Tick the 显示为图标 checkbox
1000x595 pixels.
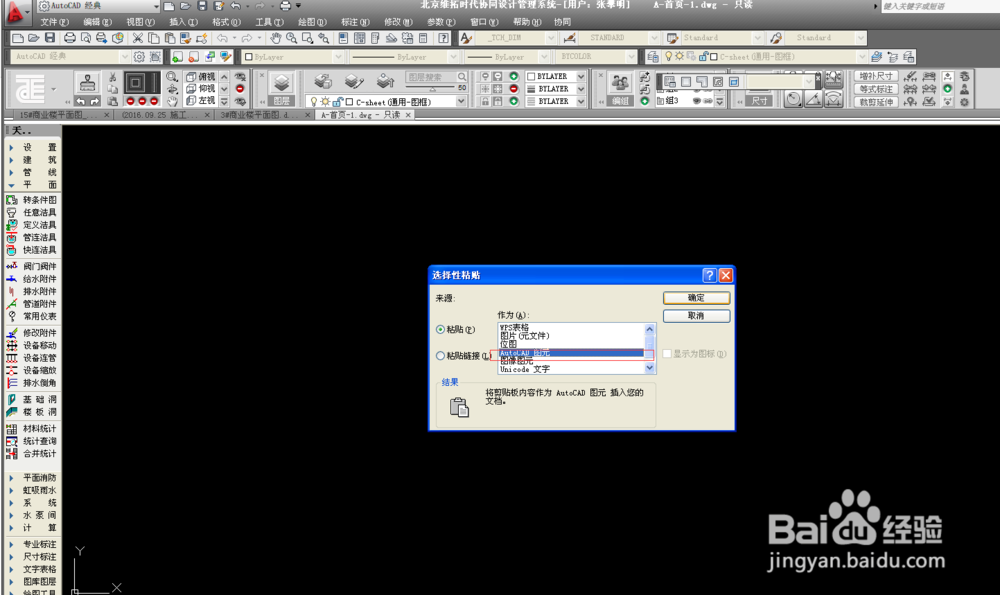[x=667, y=354]
